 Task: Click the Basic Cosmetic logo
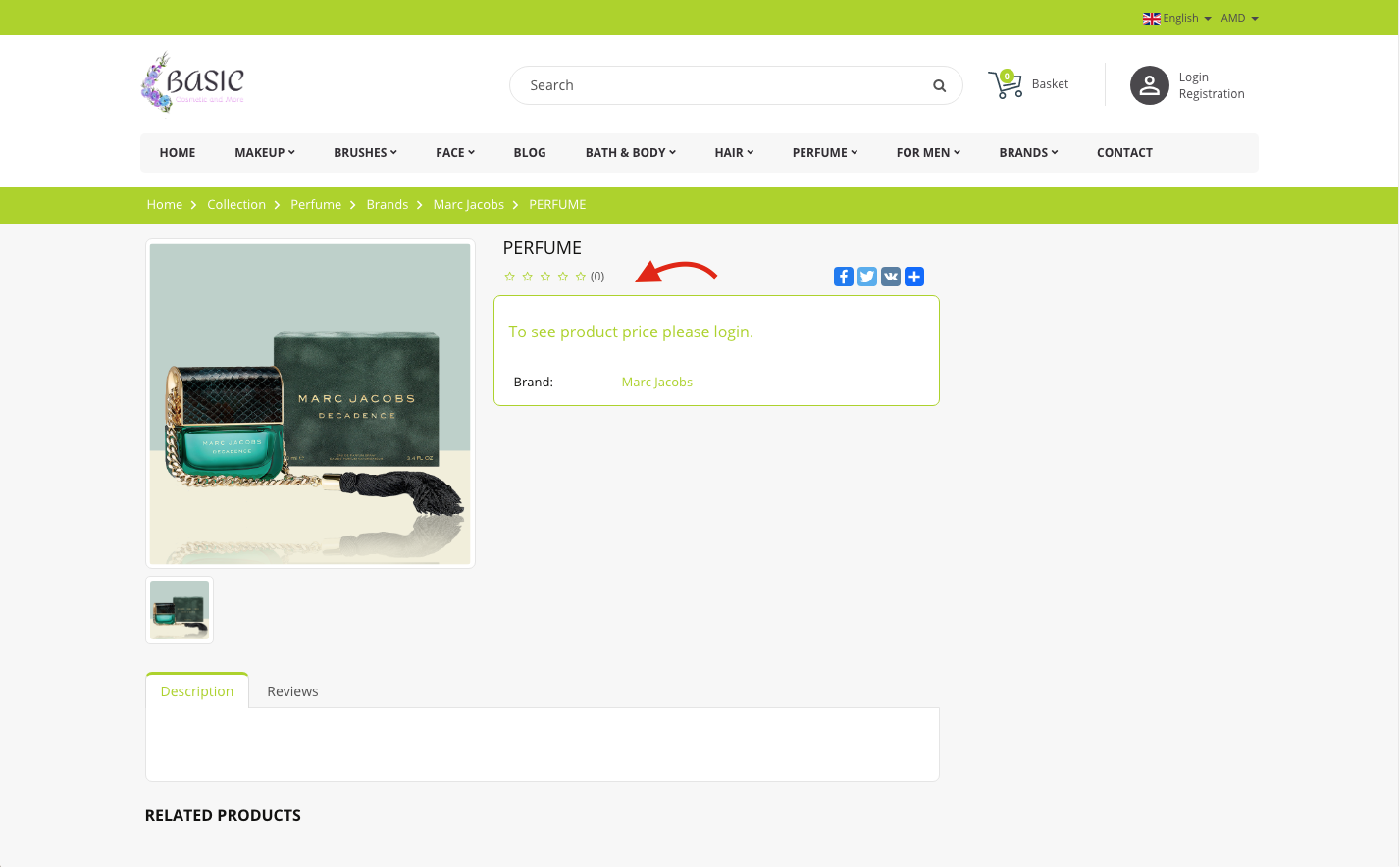pyautogui.click(x=192, y=82)
